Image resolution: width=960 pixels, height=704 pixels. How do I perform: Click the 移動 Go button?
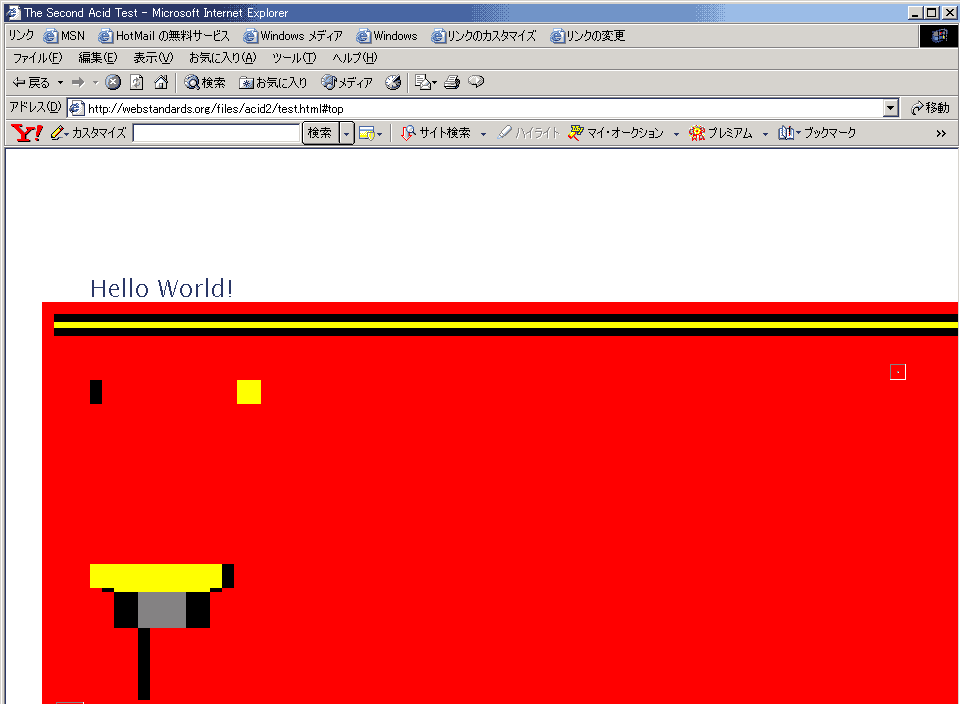click(930, 108)
